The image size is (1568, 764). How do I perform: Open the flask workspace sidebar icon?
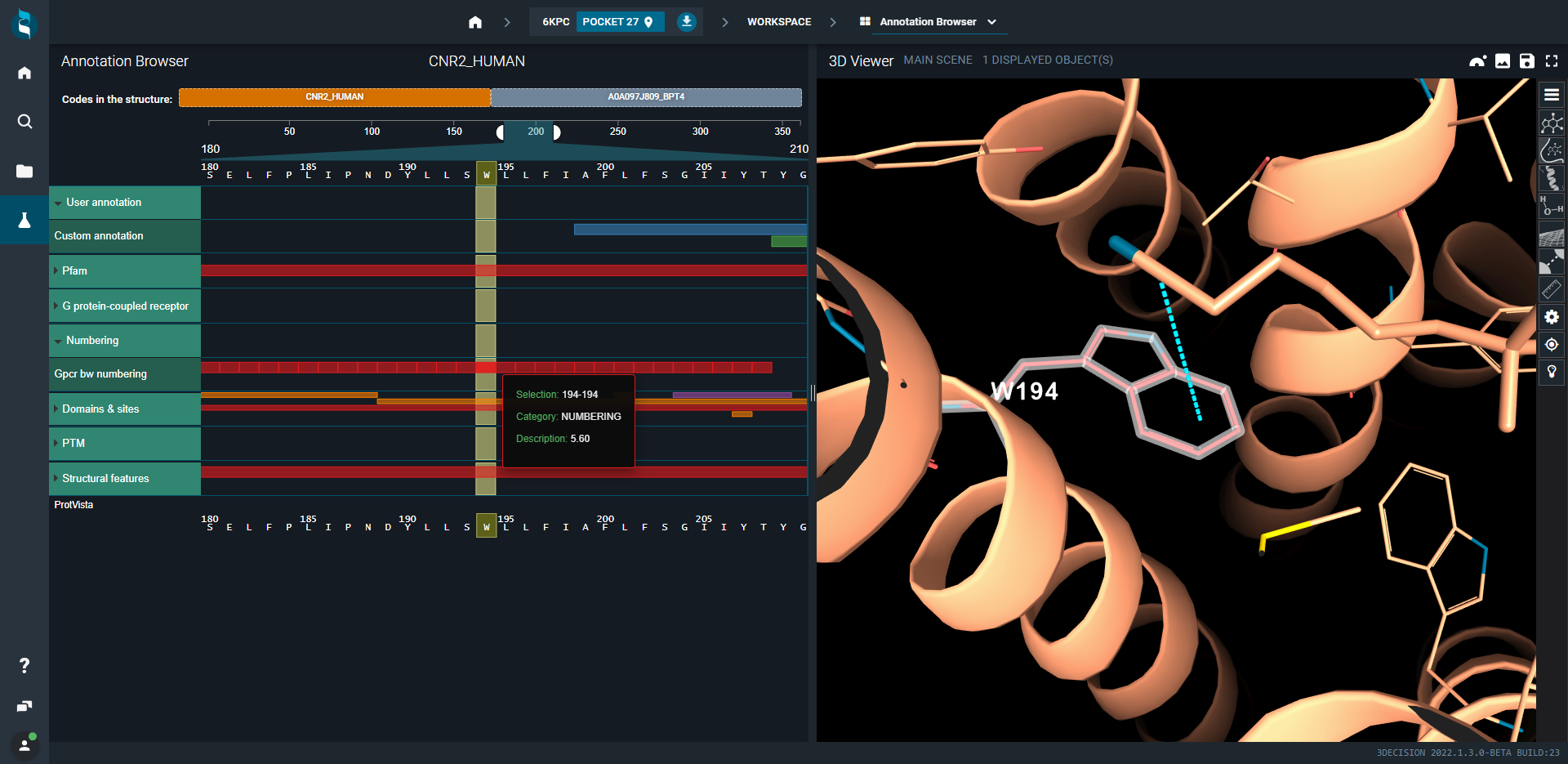[24, 220]
